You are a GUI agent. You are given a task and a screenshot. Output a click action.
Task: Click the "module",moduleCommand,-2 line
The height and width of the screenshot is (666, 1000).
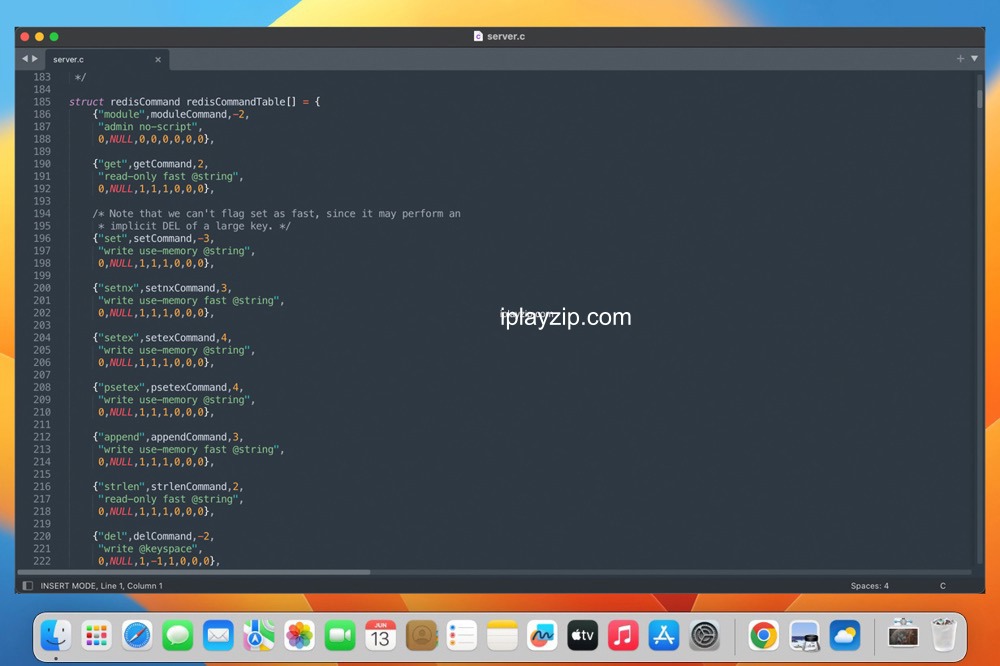pyautogui.click(x=171, y=114)
